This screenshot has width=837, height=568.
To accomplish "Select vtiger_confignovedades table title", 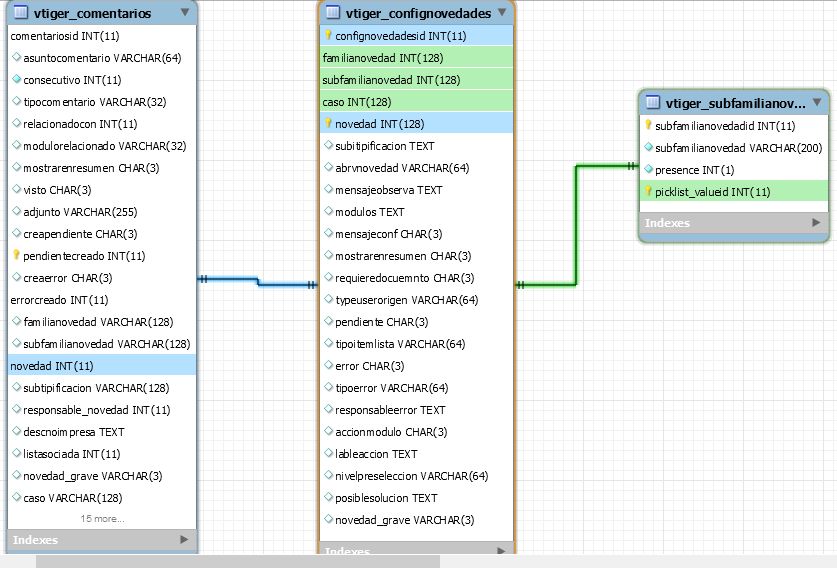I will [x=418, y=13].
